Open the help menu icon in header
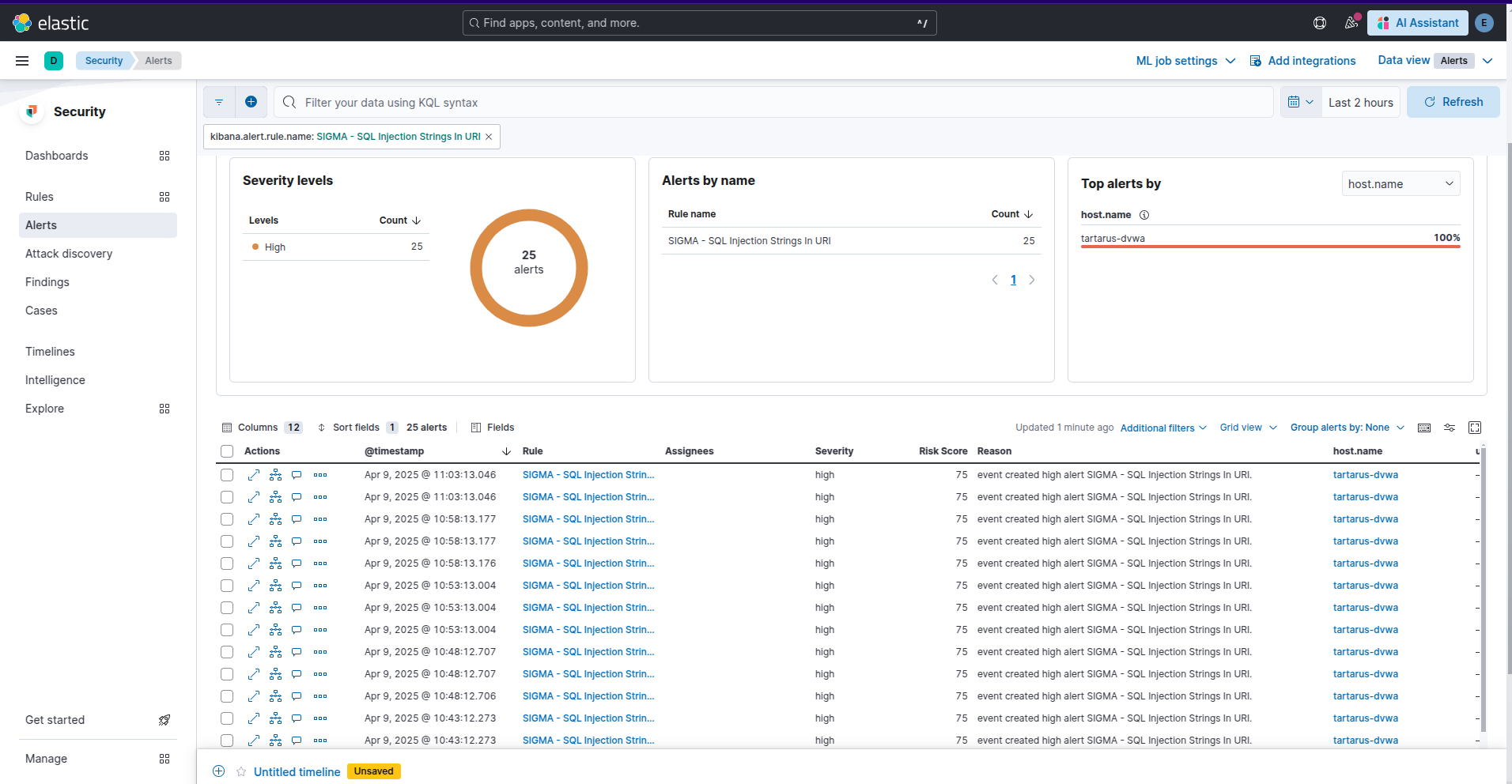This screenshot has width=1512, height=784. pos(1320,23)
